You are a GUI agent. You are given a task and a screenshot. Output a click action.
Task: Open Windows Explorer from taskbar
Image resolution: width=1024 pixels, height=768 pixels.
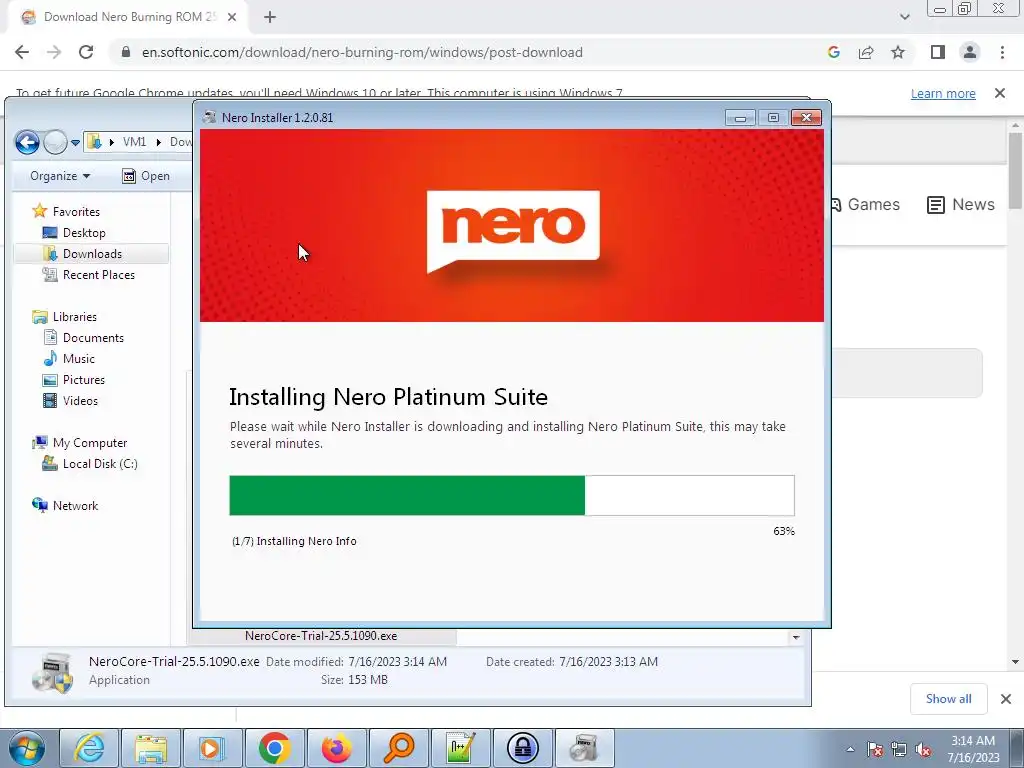coord(151,748)
